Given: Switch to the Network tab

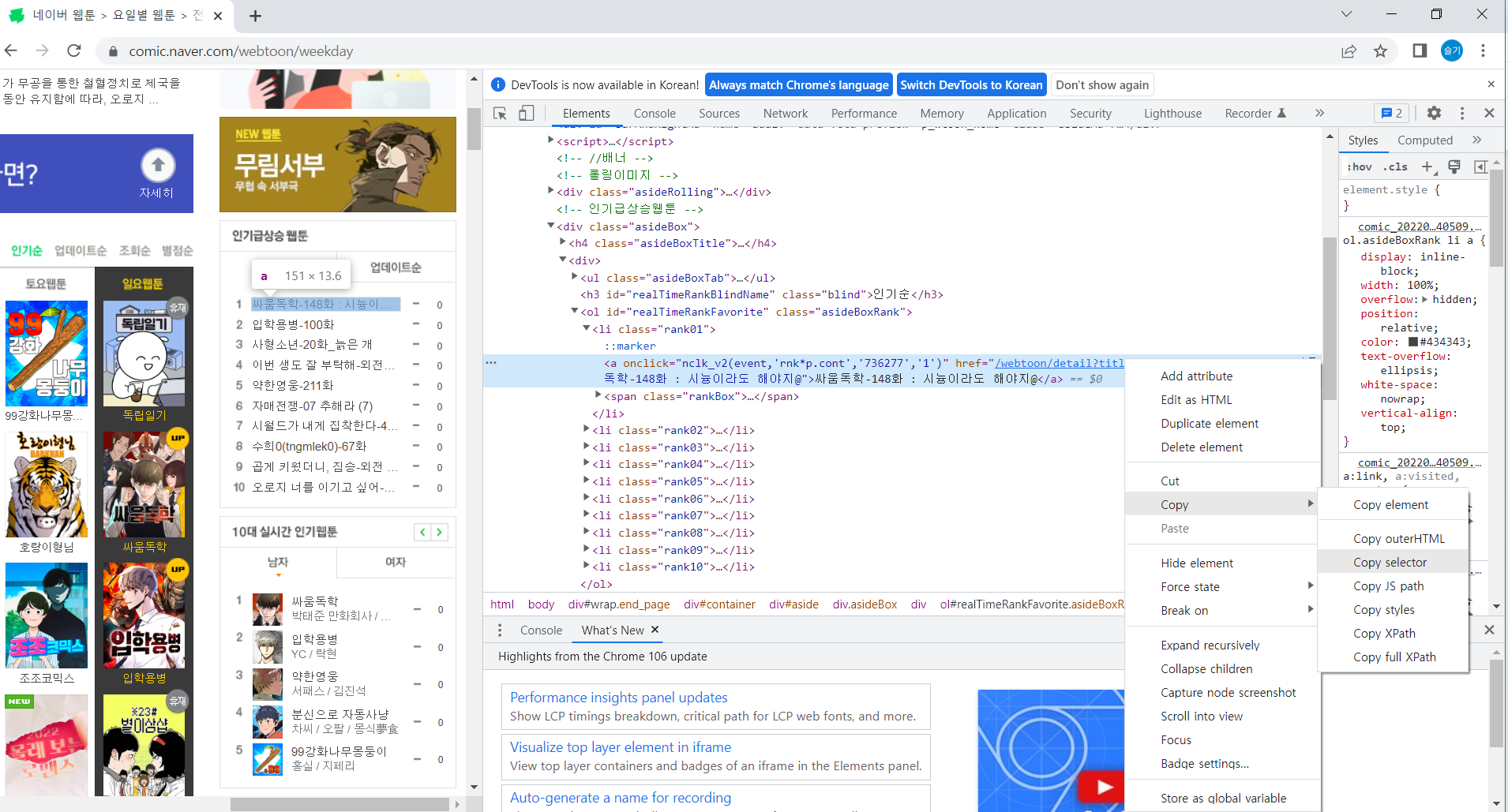Looking at the screenshot, I should 785,113.
